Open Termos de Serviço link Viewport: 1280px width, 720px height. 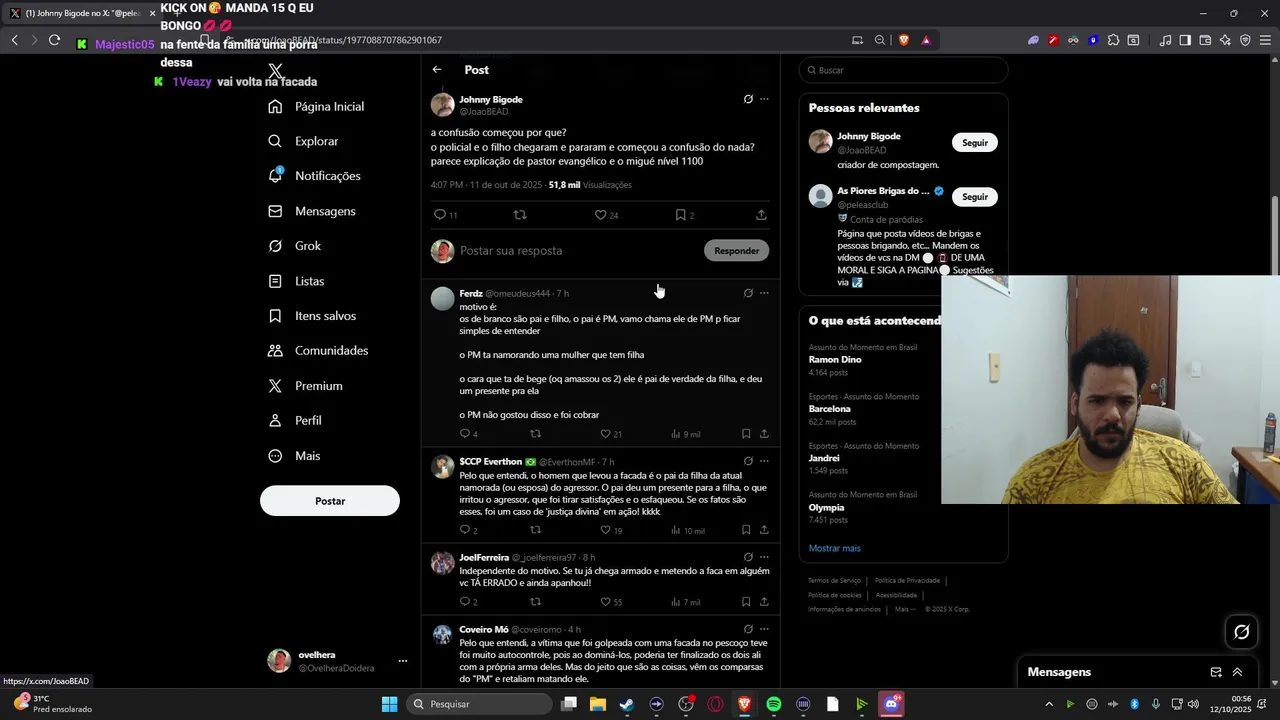835,580
